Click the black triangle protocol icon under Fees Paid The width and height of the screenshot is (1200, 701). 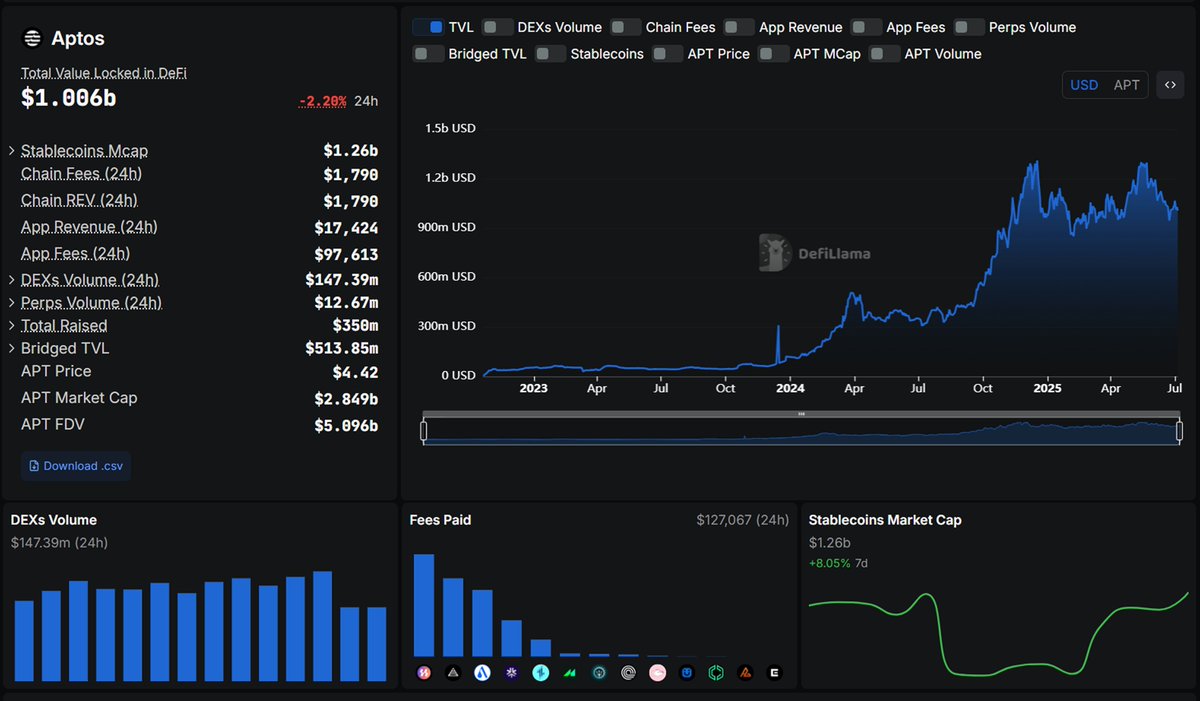point(452,673)
